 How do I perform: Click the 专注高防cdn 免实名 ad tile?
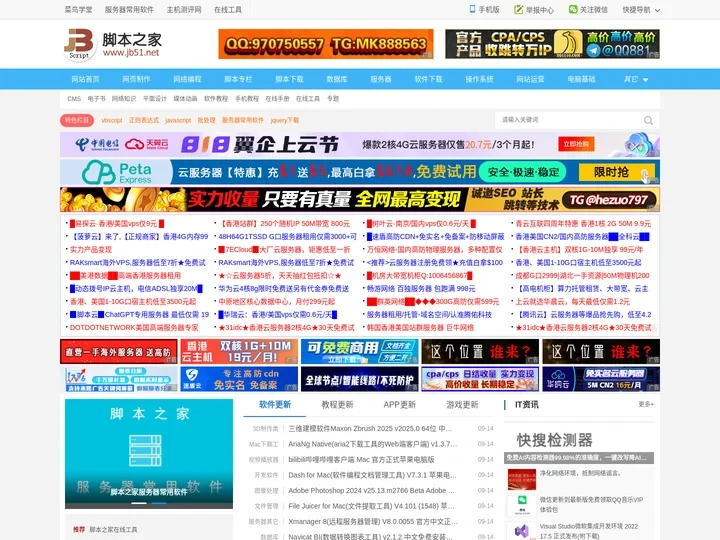click(x=239, y=379)
